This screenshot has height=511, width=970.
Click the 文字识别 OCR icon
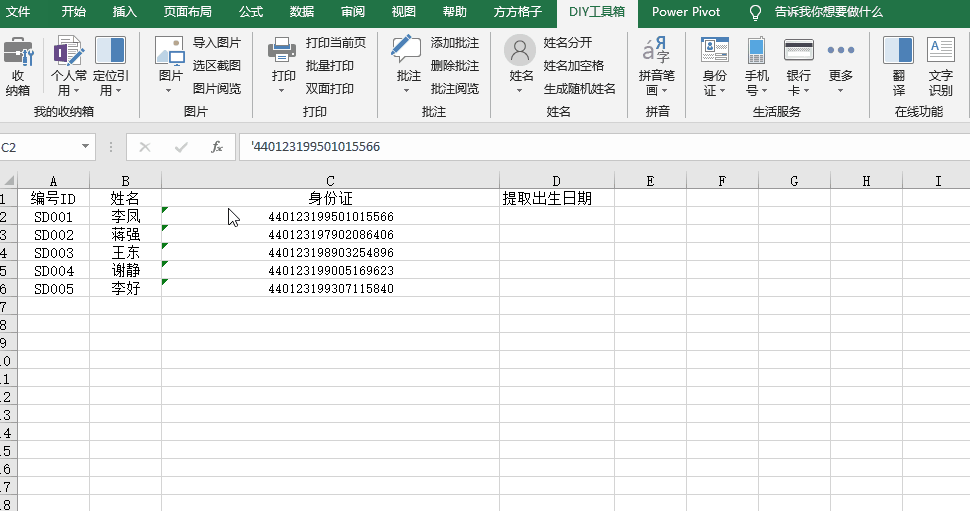(x=940, y=51)
